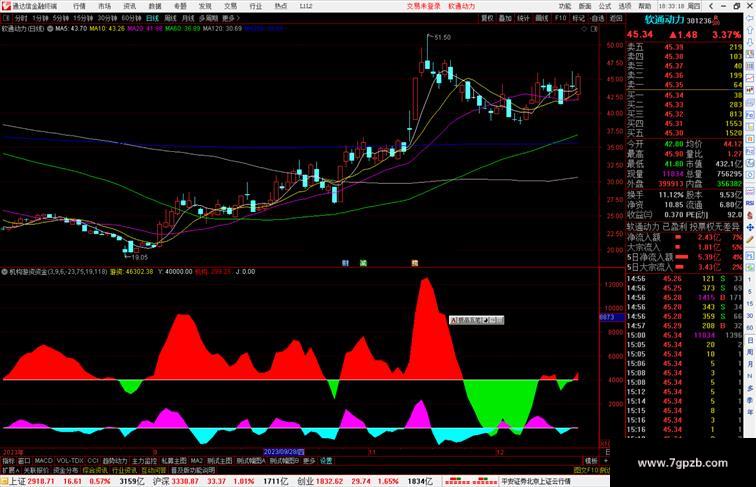Viewport: 756px width, 487px height.
Task: Click the floating 精品互联 annotation toolbar
Action: (x=476, y=320)
